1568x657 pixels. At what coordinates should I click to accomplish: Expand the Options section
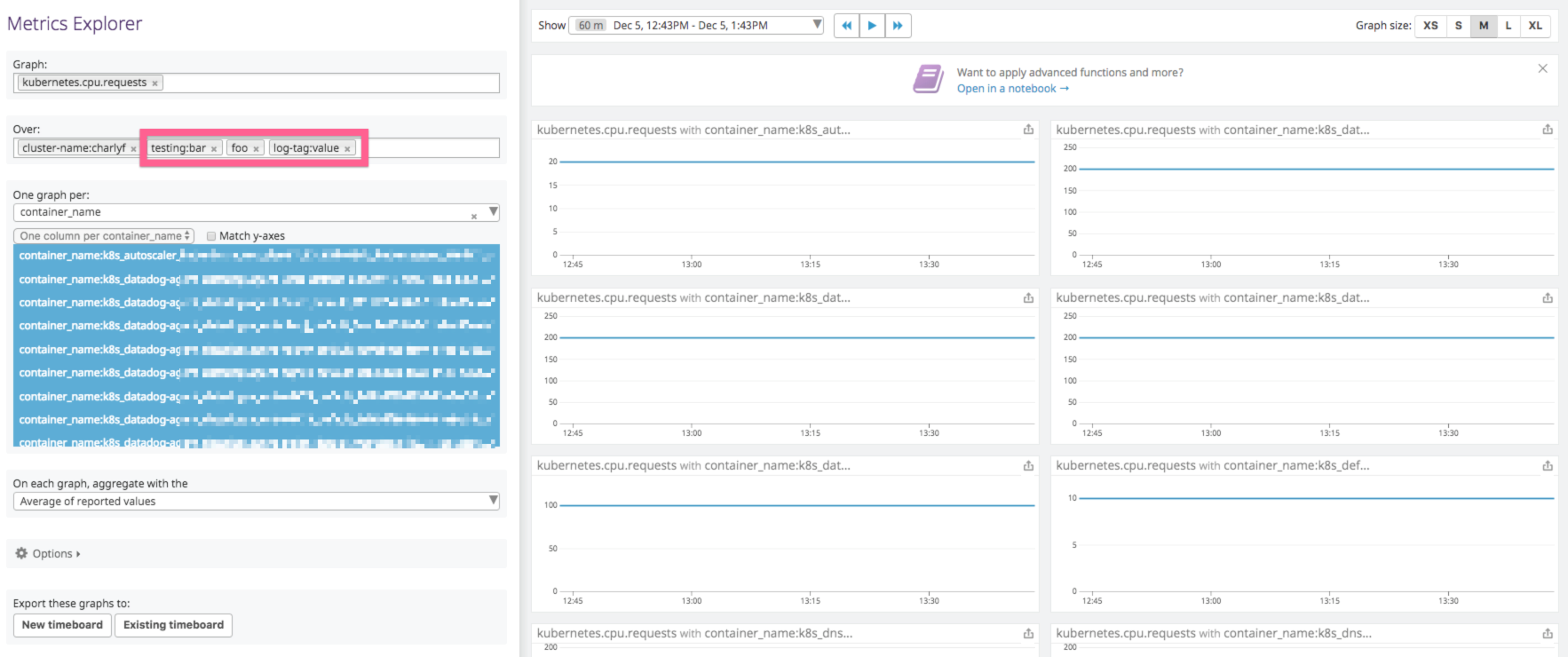pyautogui.click(x=56, y=554)
